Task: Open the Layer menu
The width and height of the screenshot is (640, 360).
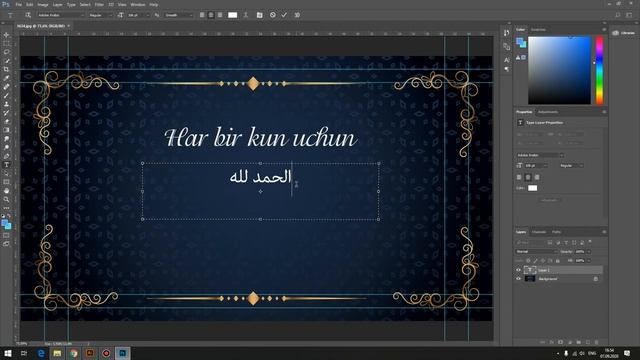Action: 58,4
